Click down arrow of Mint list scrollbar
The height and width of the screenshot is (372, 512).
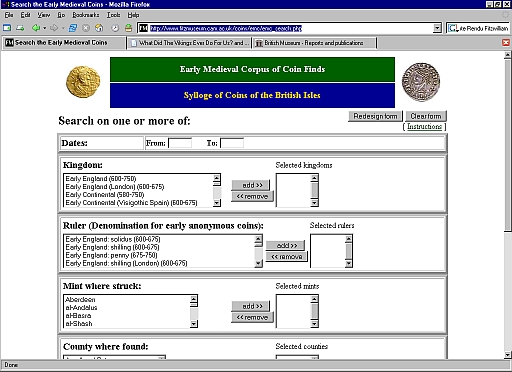(x=194, y=324)
